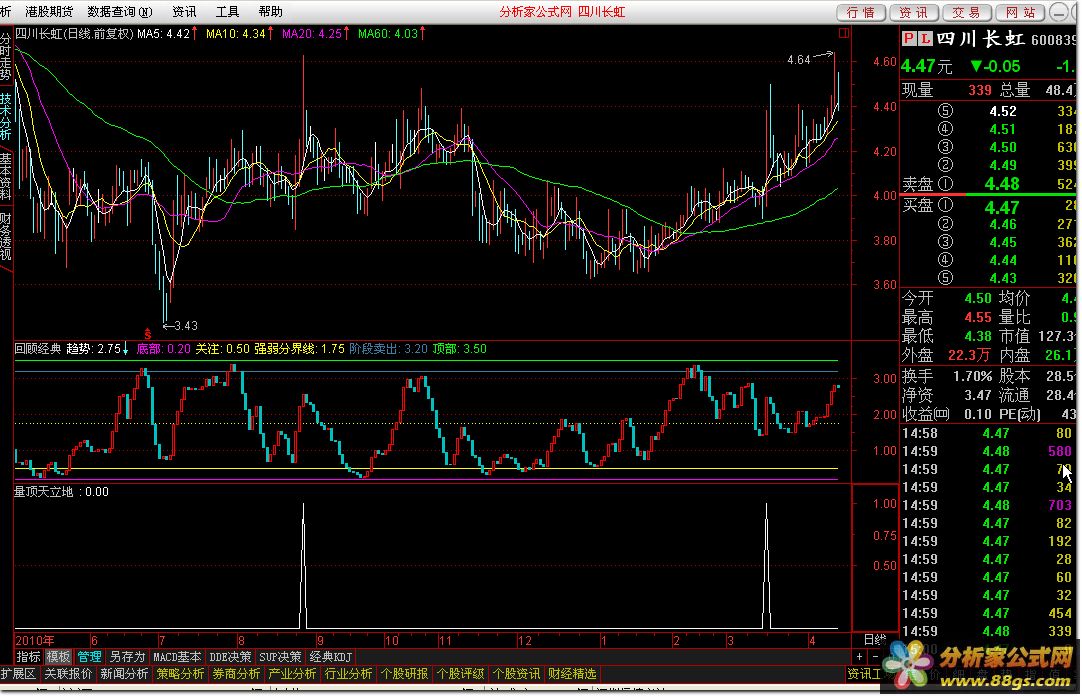Open the 工具 menu
Image resolution: width=1082 pixels, height=696 pixels.
pyautogui.click(x=228, y=12)
